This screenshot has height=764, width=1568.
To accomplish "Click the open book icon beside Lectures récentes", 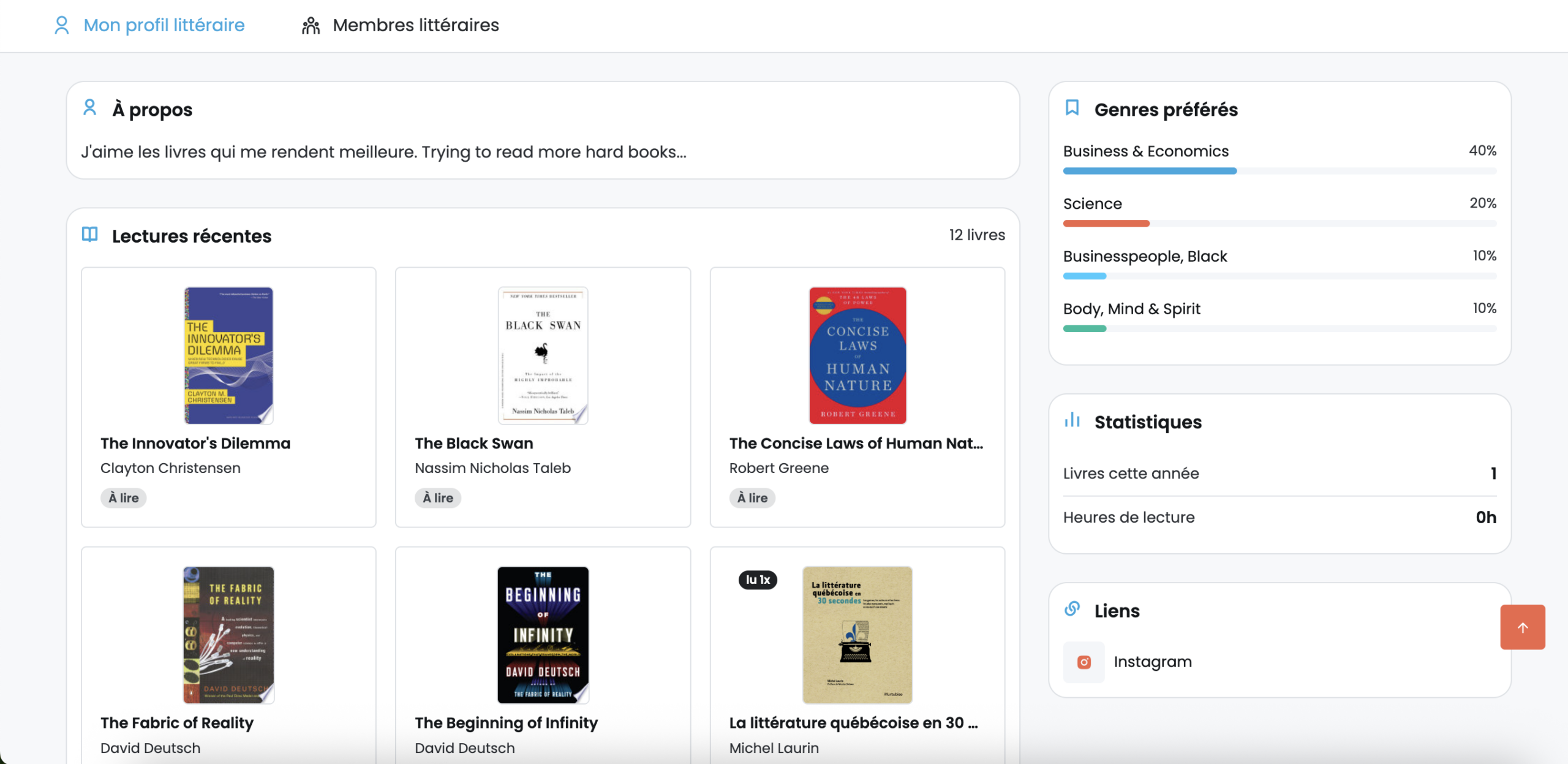I will click(89, 235).
